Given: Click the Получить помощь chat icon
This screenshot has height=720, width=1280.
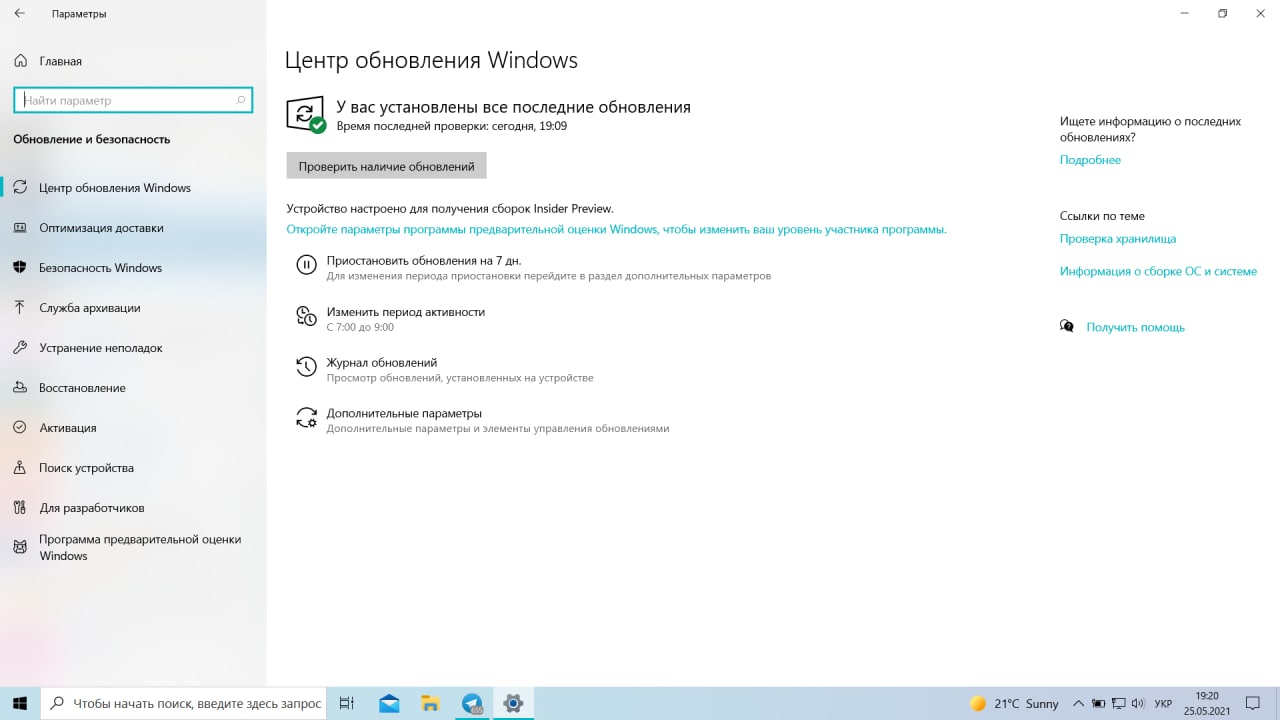Looking at the screenshot, I should click(x=1067, y=326).
